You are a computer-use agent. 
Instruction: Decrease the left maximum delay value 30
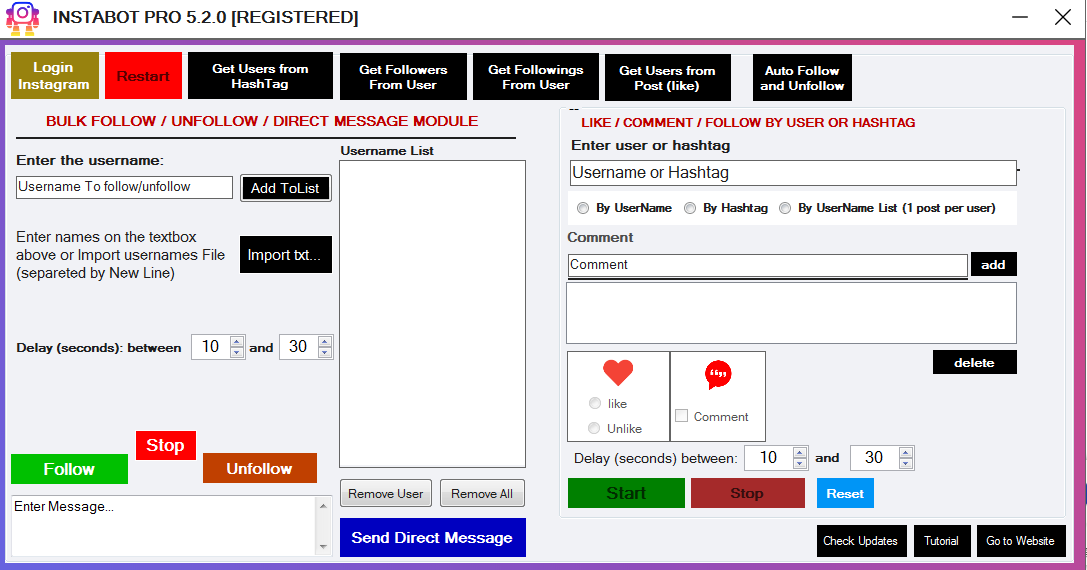tap(324, 352)
